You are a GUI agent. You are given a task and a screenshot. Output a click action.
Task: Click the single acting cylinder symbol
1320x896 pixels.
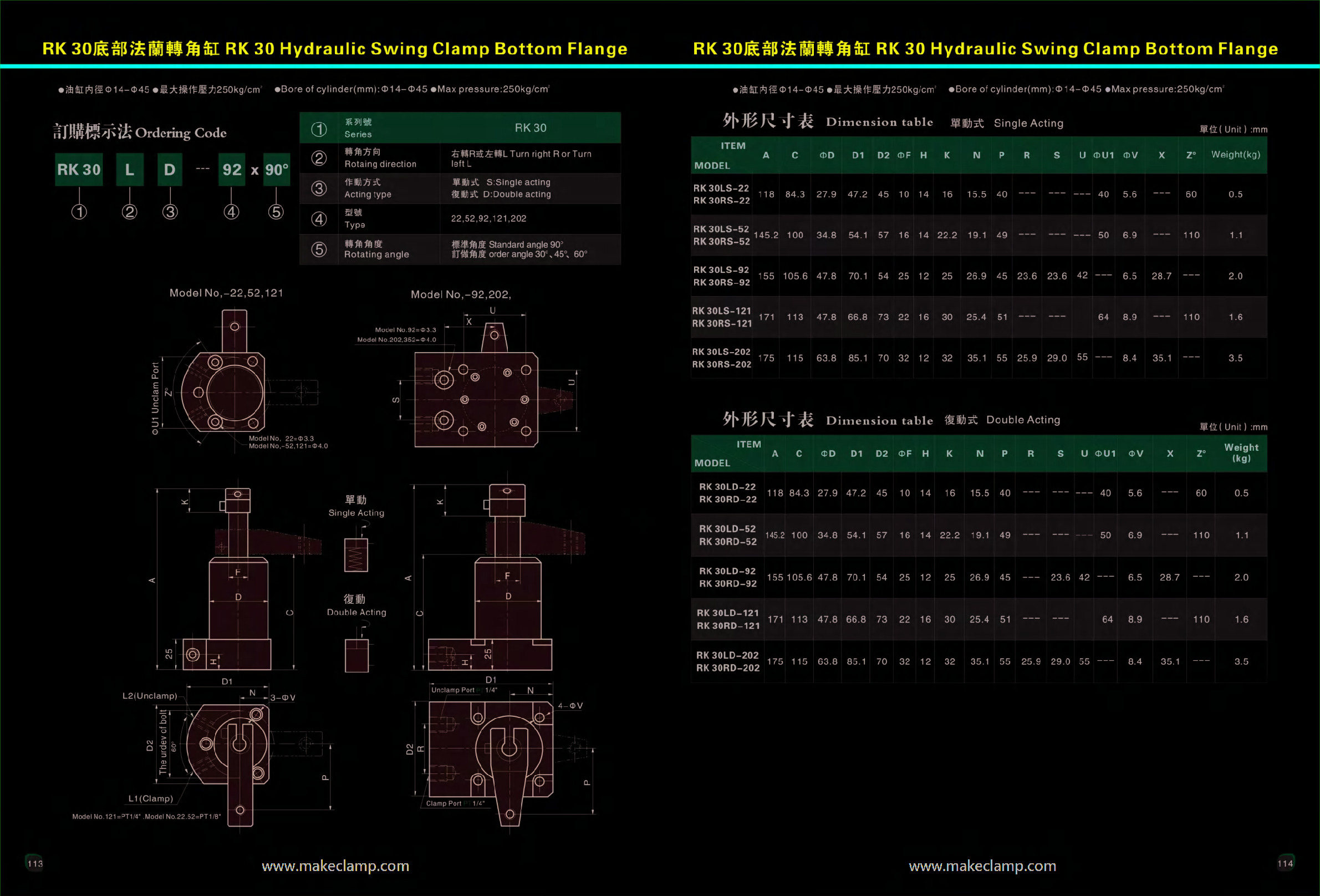point(356,554)
